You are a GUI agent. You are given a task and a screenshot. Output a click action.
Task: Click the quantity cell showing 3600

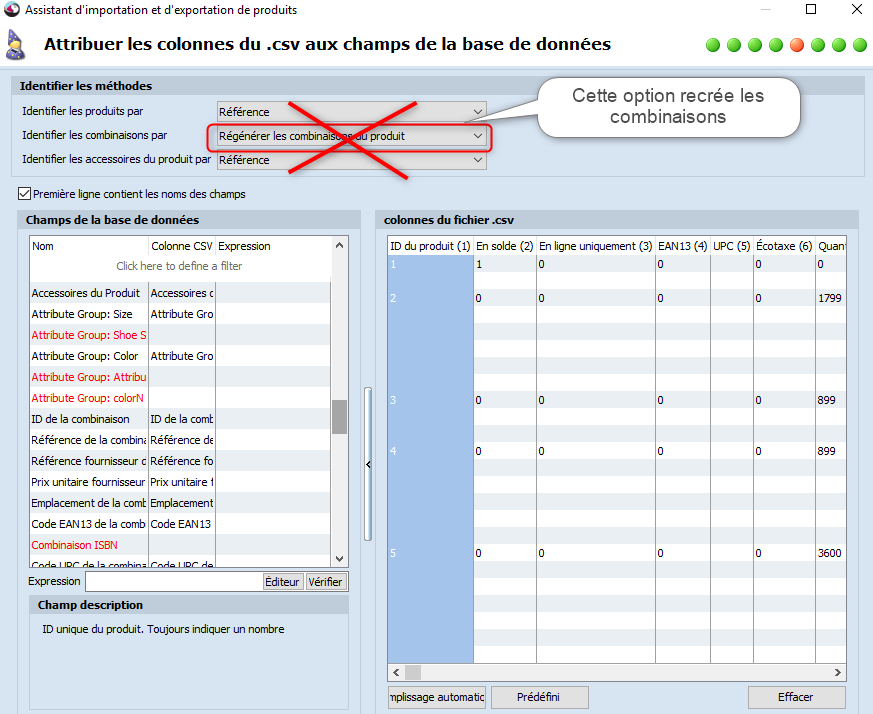pyautogui.click(x=831, y=553)
